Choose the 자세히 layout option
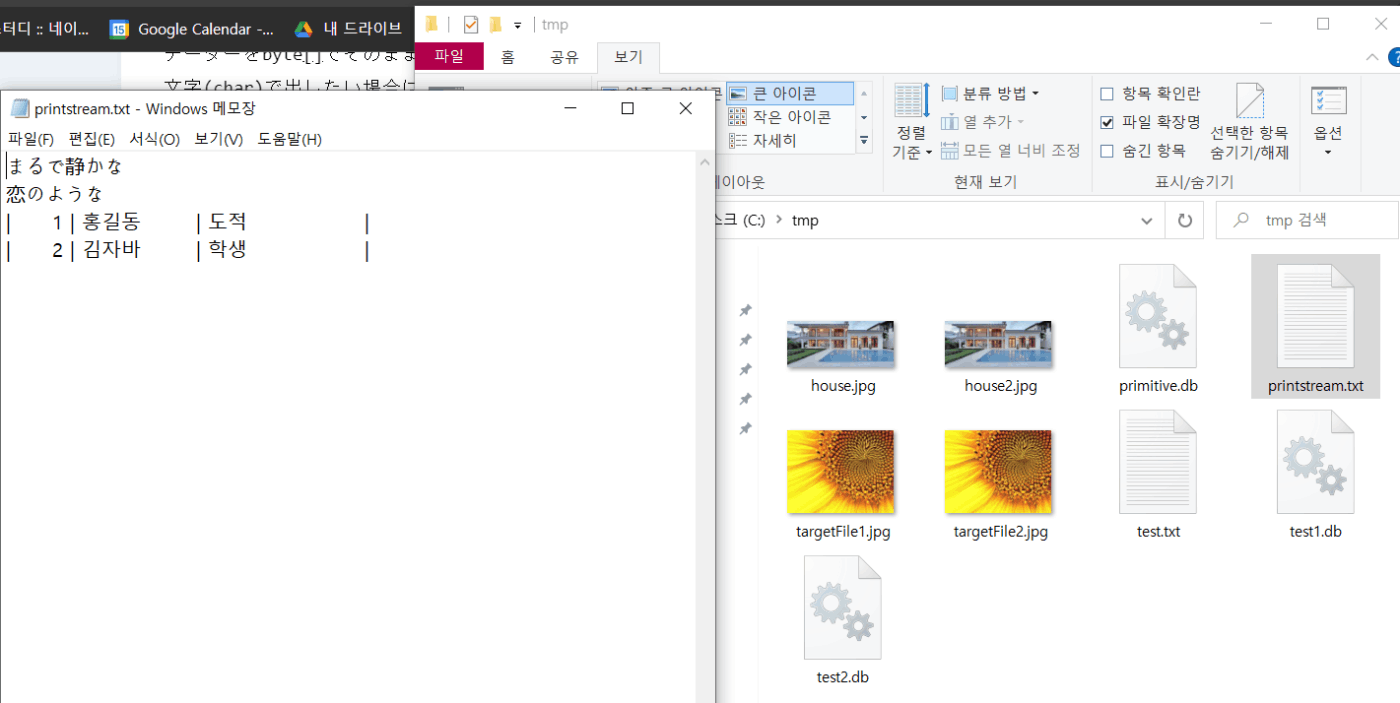The height and width of the screenshot is (703, 1400). coord(790,141)
